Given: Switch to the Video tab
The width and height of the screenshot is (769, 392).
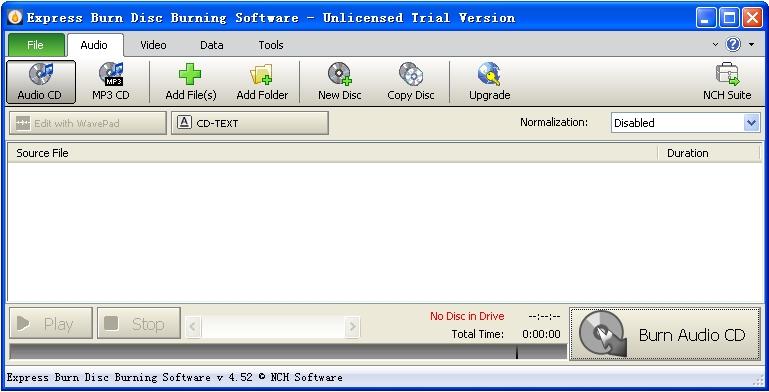Looking at the screenshot, I should pos(154,45).
